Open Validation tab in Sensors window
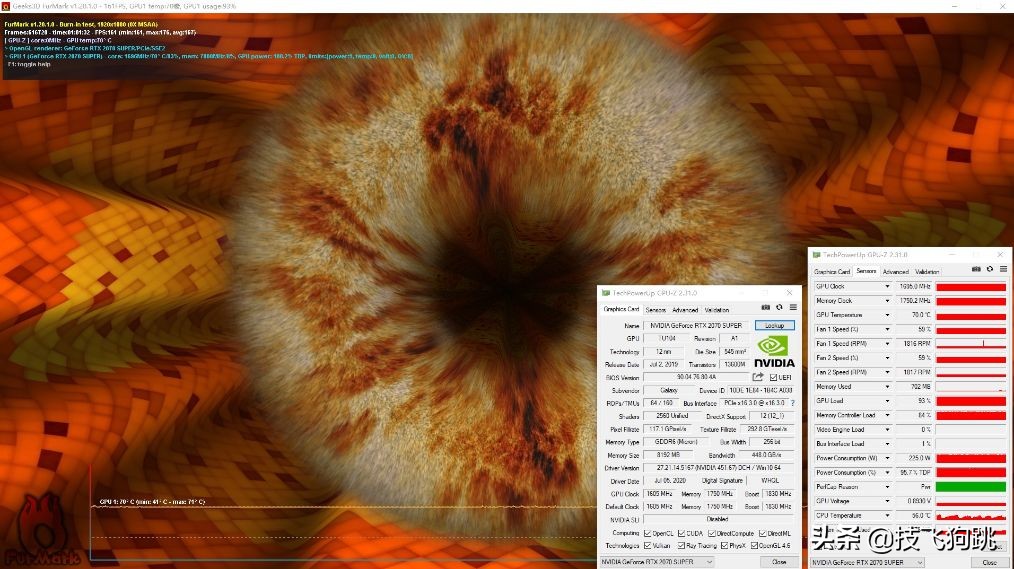This screenshot has width=1014, height=569. tap(927, 272)
